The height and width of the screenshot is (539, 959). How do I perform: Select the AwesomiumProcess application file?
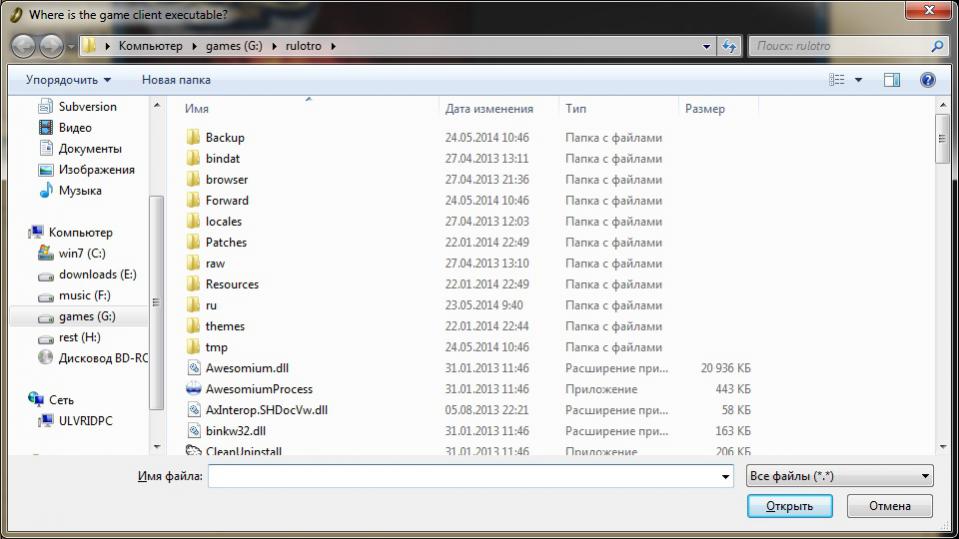[x=258, y=389]
